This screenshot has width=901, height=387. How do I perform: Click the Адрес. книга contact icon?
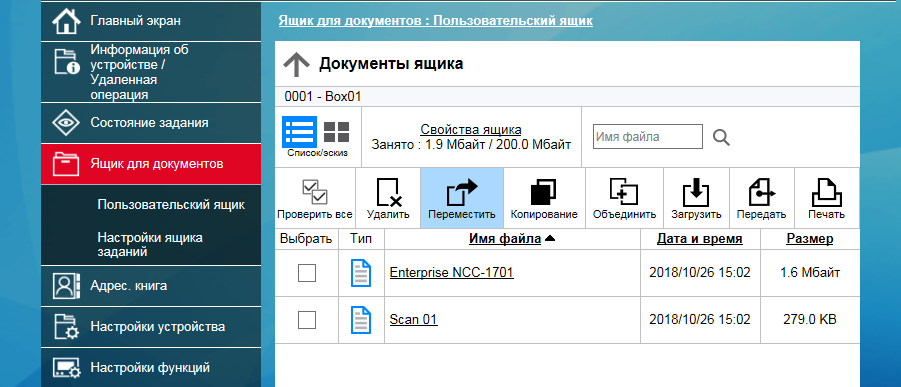[x=67, y=285]
